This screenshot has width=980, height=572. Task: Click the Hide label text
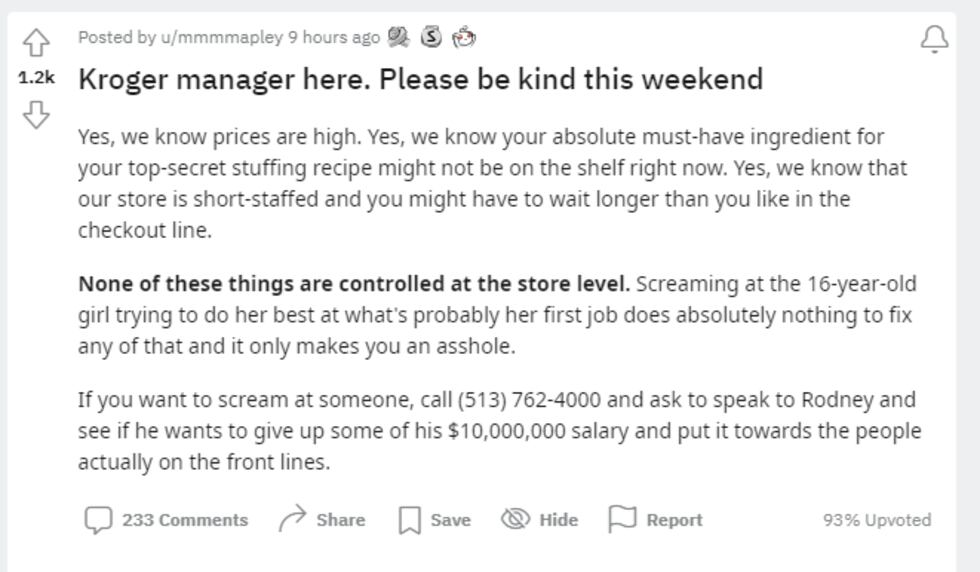click(559, 519)
